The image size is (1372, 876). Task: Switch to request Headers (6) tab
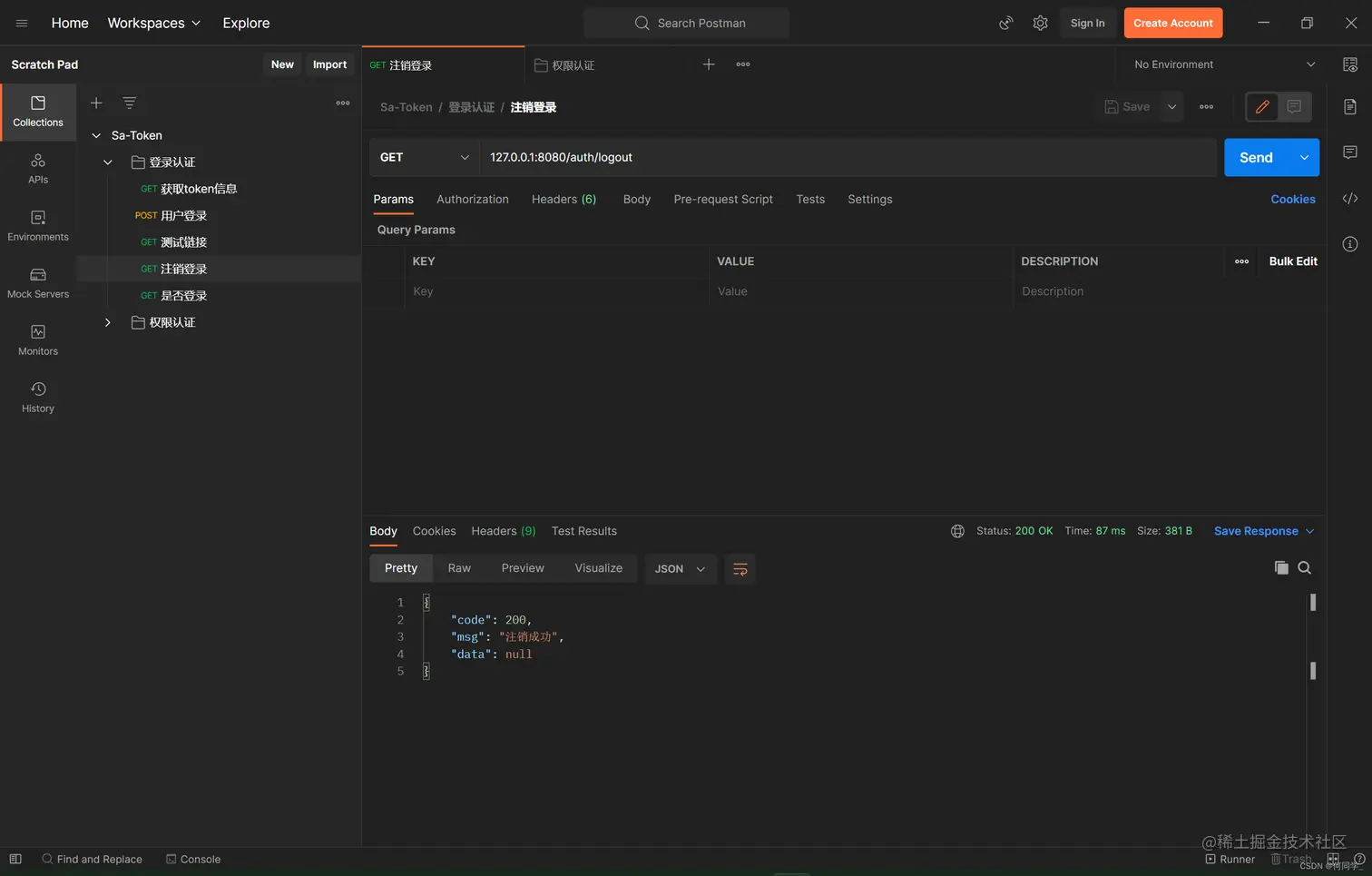click(x=563, y=200)
